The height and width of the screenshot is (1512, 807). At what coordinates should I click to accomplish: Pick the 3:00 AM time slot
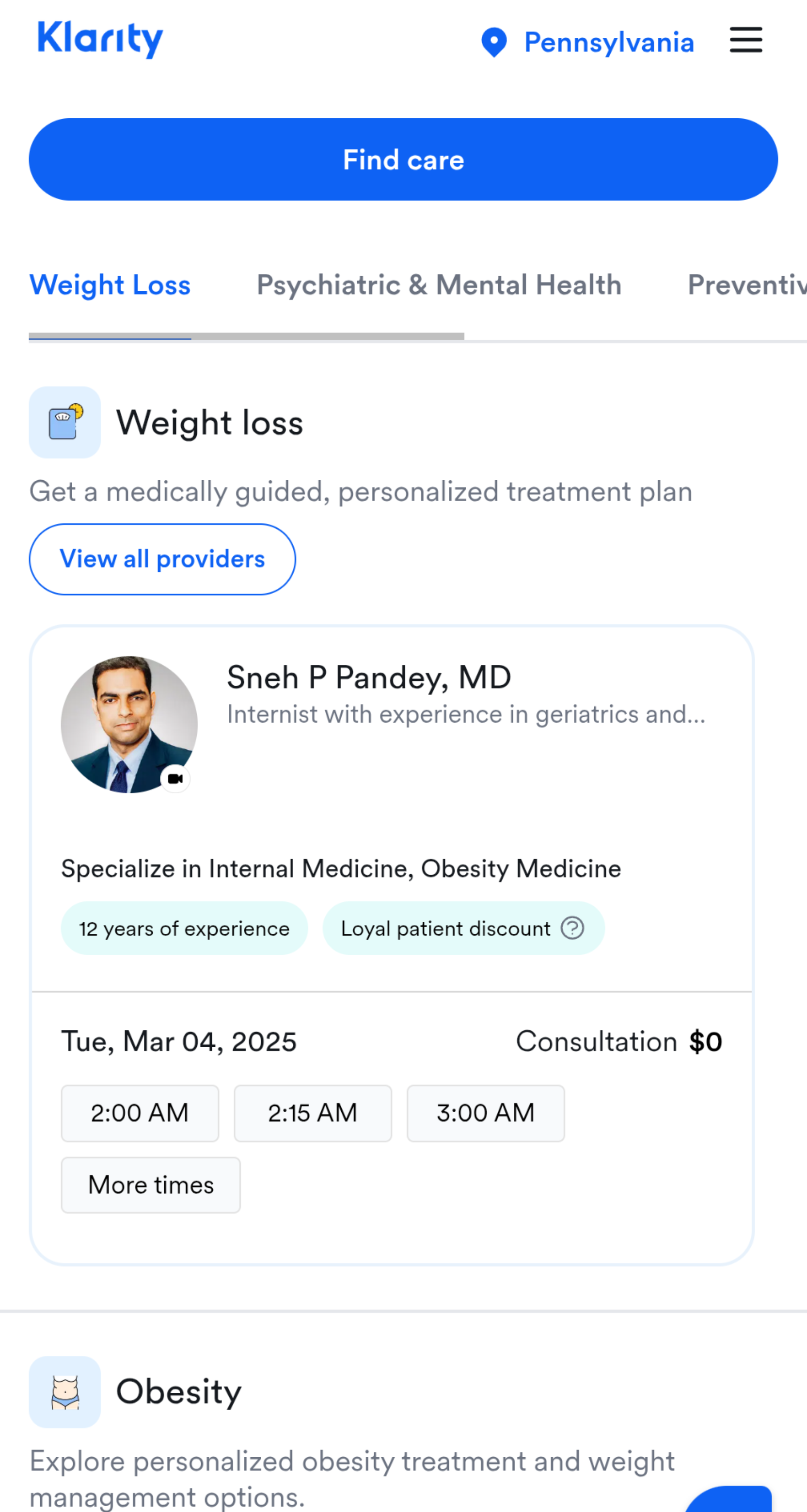(486, 1113)
